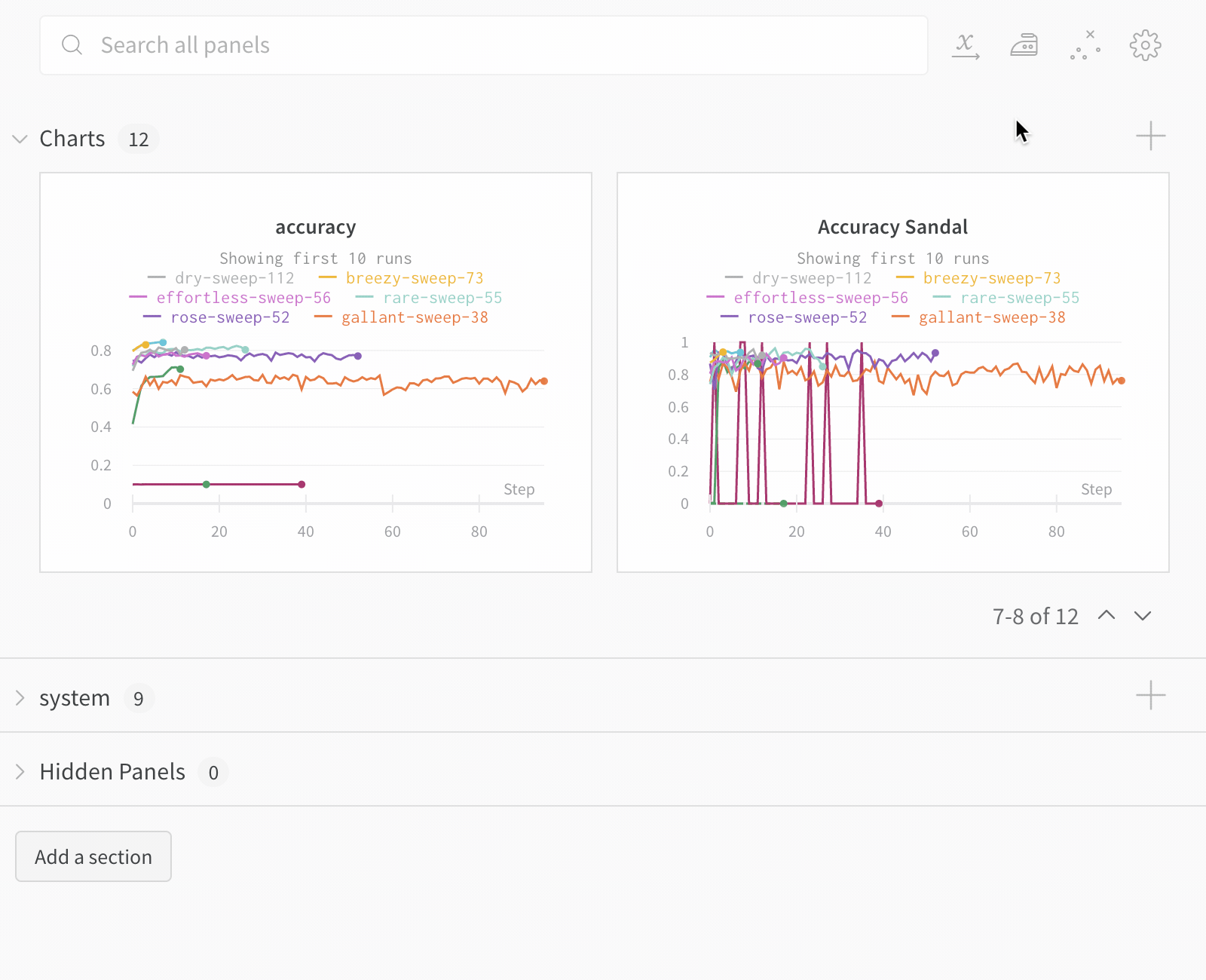Click the Accuracy Sandal chart title
The width and height of the screenshot is (1206, 980).
pos(892,227)
